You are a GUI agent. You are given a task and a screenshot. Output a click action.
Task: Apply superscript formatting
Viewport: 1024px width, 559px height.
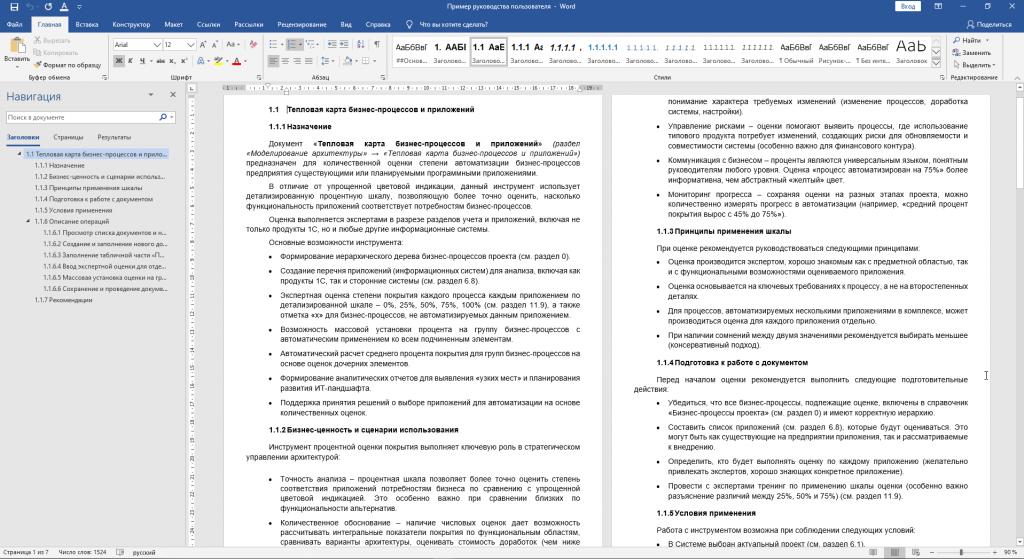click(x=184, y=61)
